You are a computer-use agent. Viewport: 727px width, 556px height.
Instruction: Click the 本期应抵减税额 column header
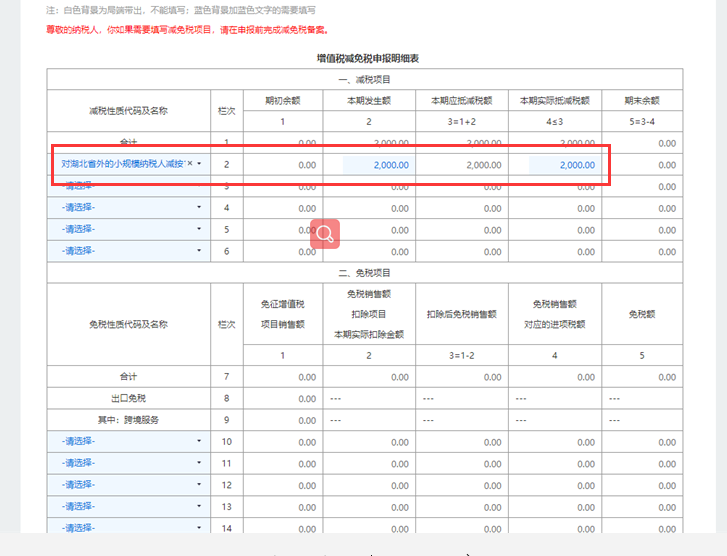coord(462,101)
